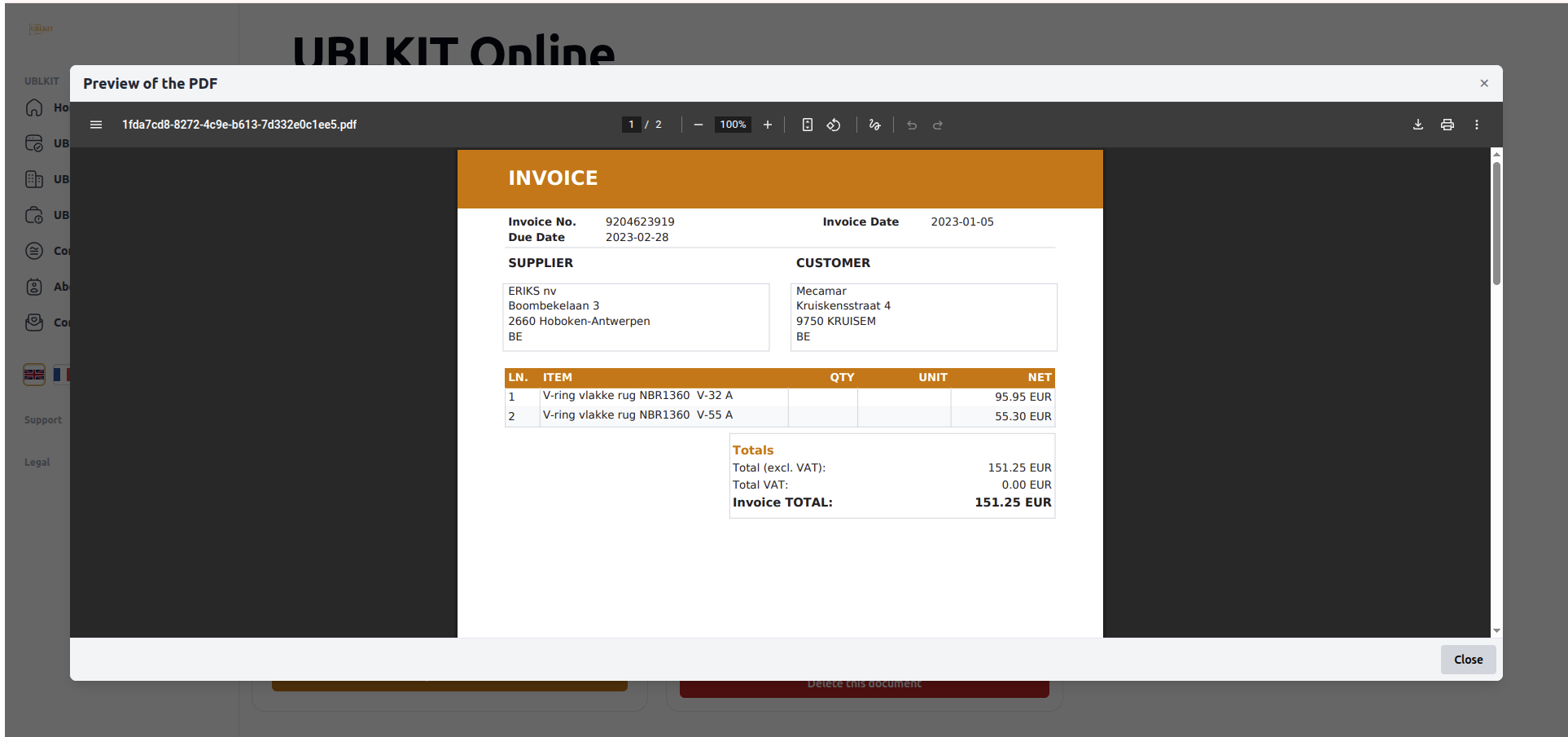Open the Legal sidebar section
The height and width of the screenshot is (737, 1568).
coord(37,463)
